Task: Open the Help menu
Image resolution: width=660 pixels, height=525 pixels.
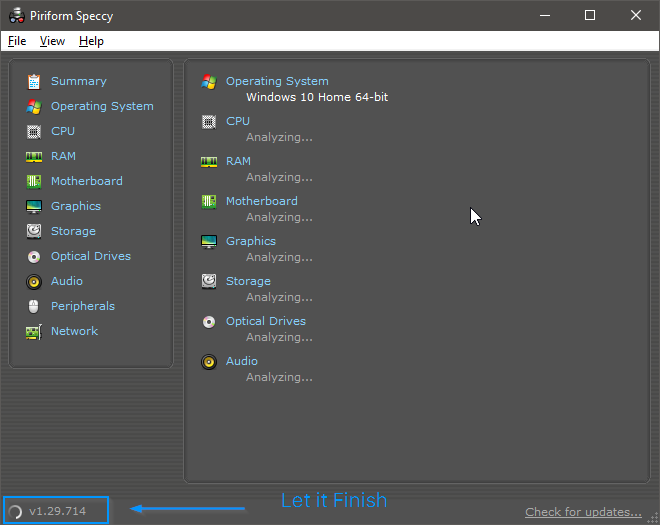Action: click(x=91, y=41)
